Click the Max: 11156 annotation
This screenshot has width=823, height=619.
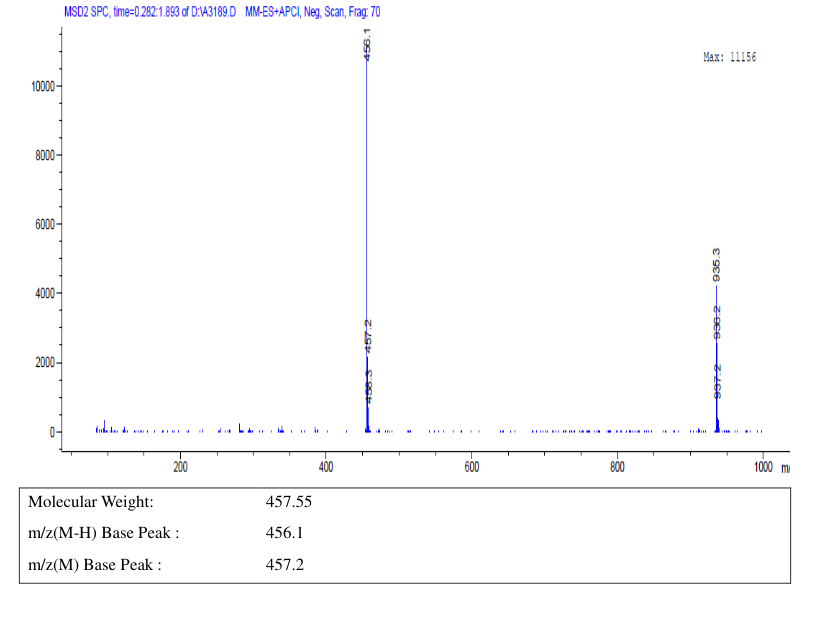click(730, 57)
